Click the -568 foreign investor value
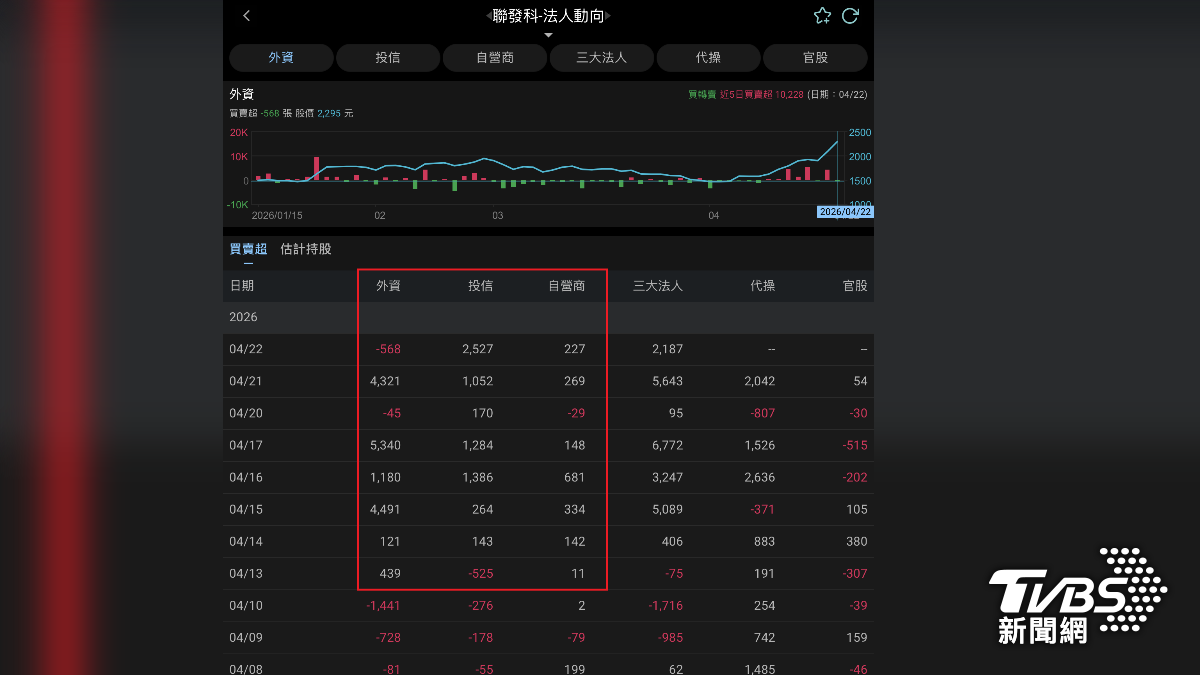Image resolution: width=1200 pixels, height=675 pixels. 388,349
